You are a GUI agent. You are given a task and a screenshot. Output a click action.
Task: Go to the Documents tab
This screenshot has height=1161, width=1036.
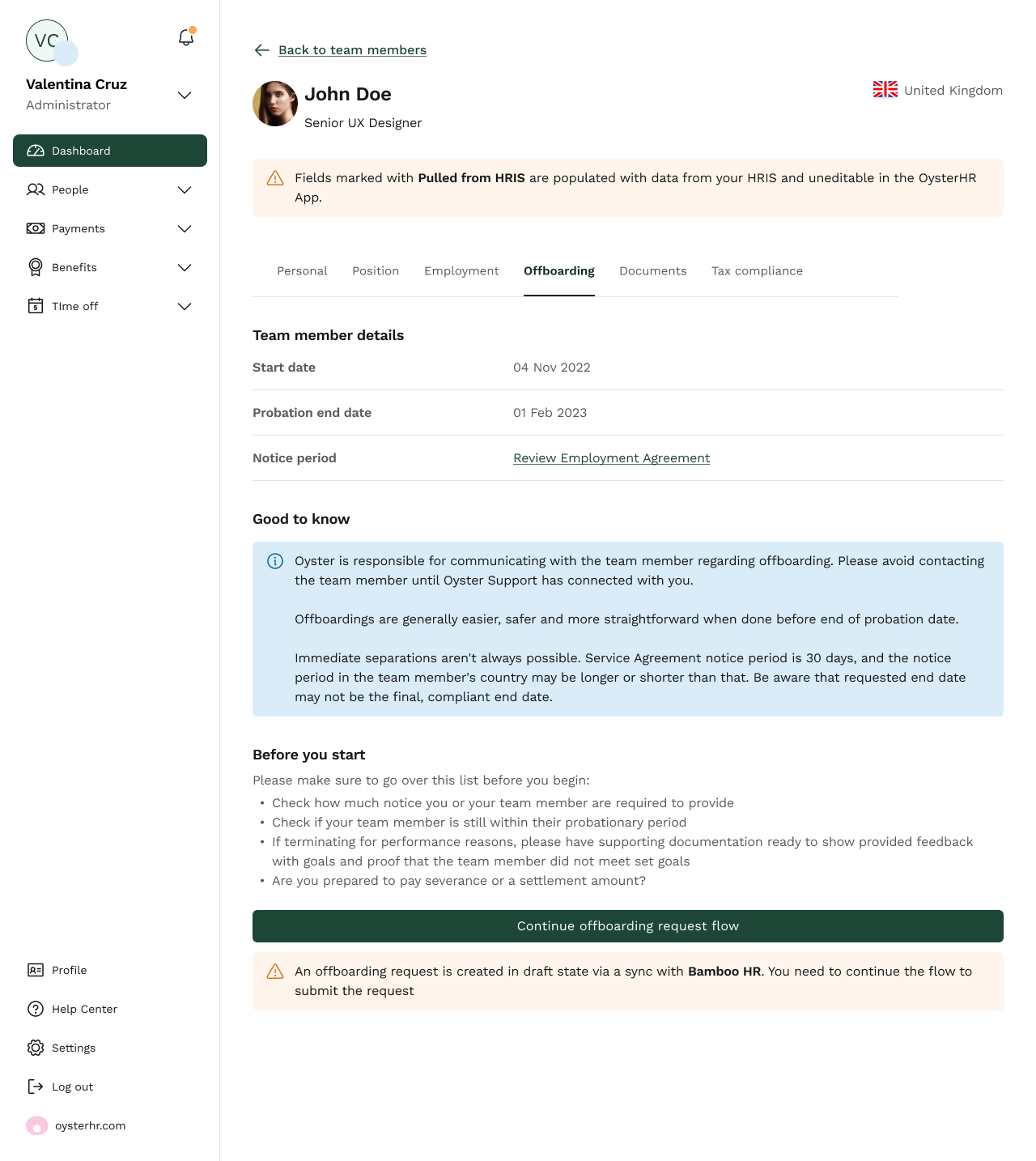pos(653,271)
